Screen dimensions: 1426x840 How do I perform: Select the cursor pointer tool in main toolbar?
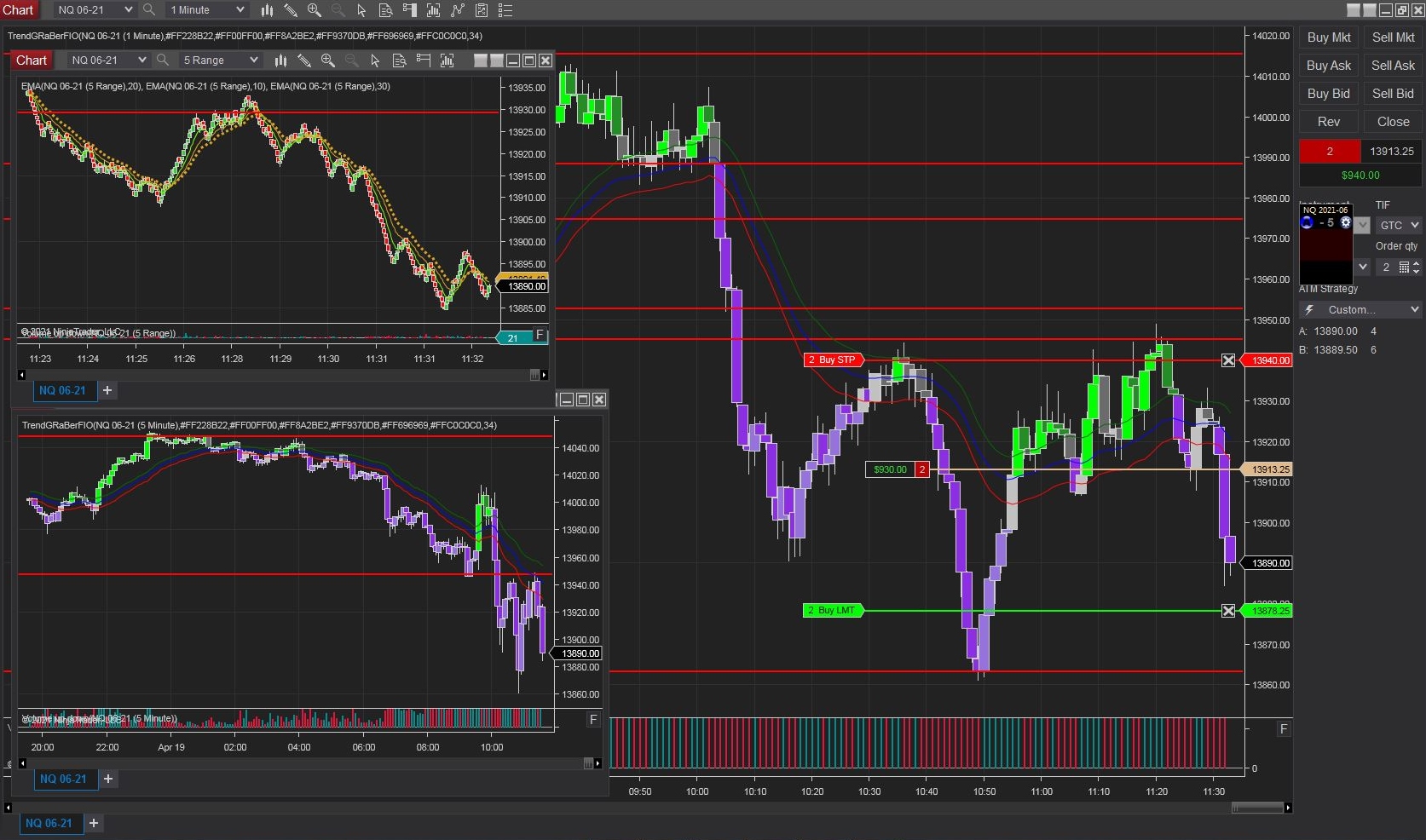tap(361, 10)
